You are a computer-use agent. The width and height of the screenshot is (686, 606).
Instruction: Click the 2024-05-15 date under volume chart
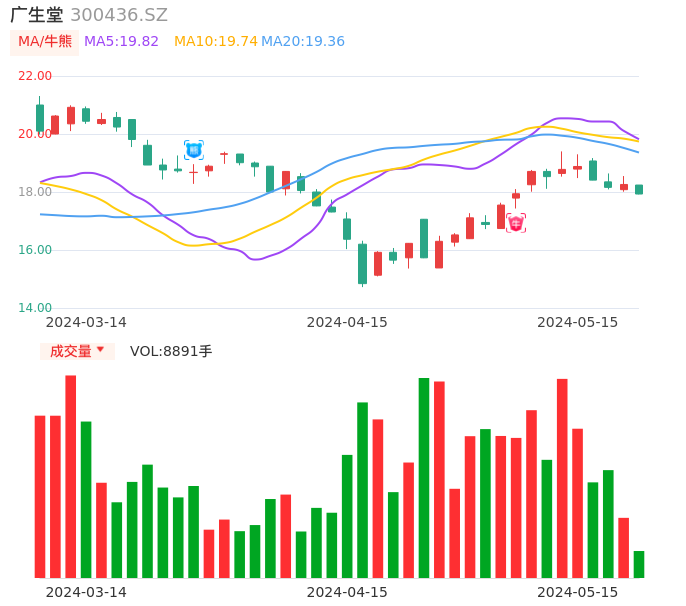[x=578, y=592]
